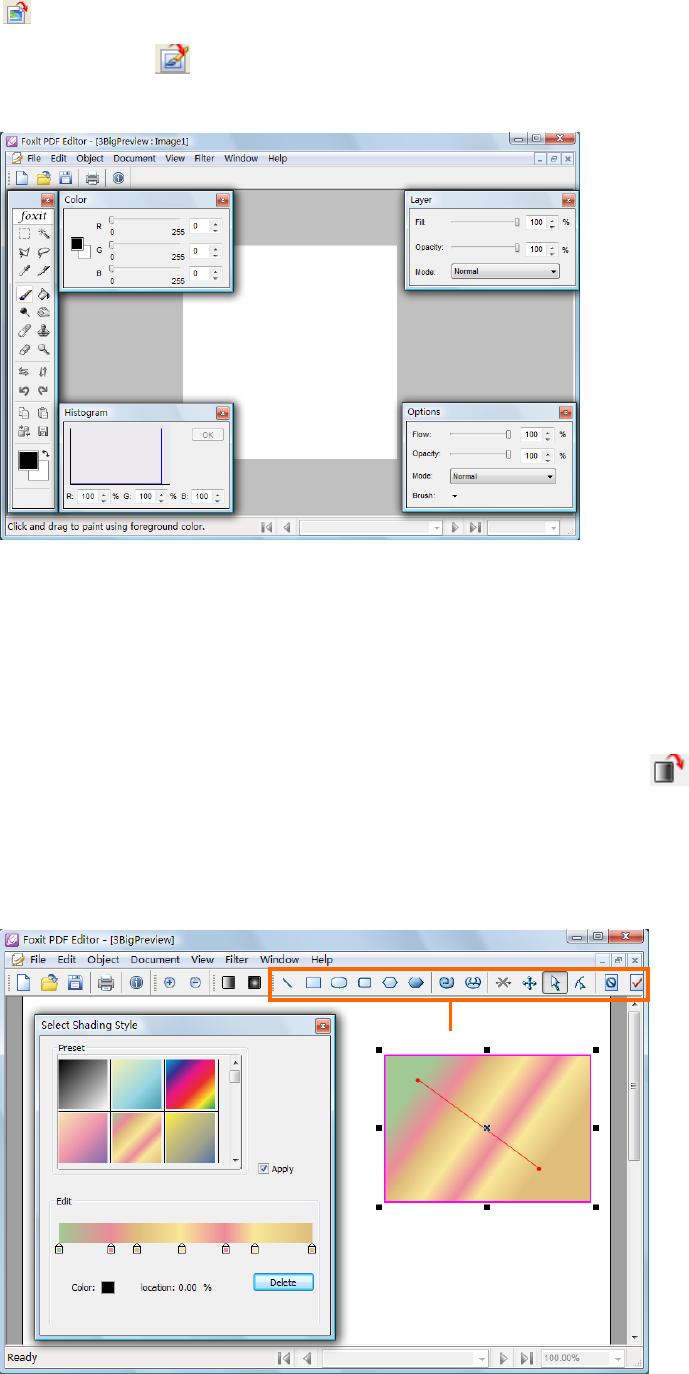This screenshot has height=1374, width=689.
Task: Choose the arrow pointer selection tool
Action: click(555, 982)
